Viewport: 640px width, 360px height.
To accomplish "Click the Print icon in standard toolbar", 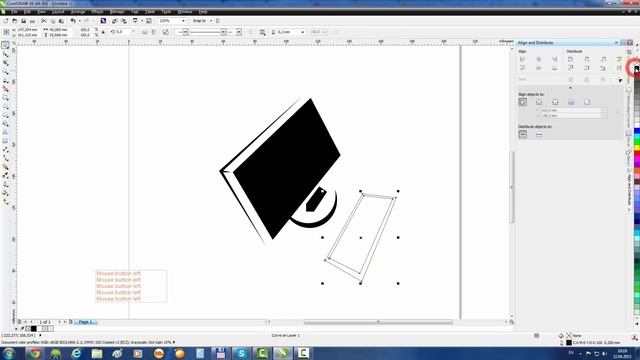I will (x=32, y=21).
